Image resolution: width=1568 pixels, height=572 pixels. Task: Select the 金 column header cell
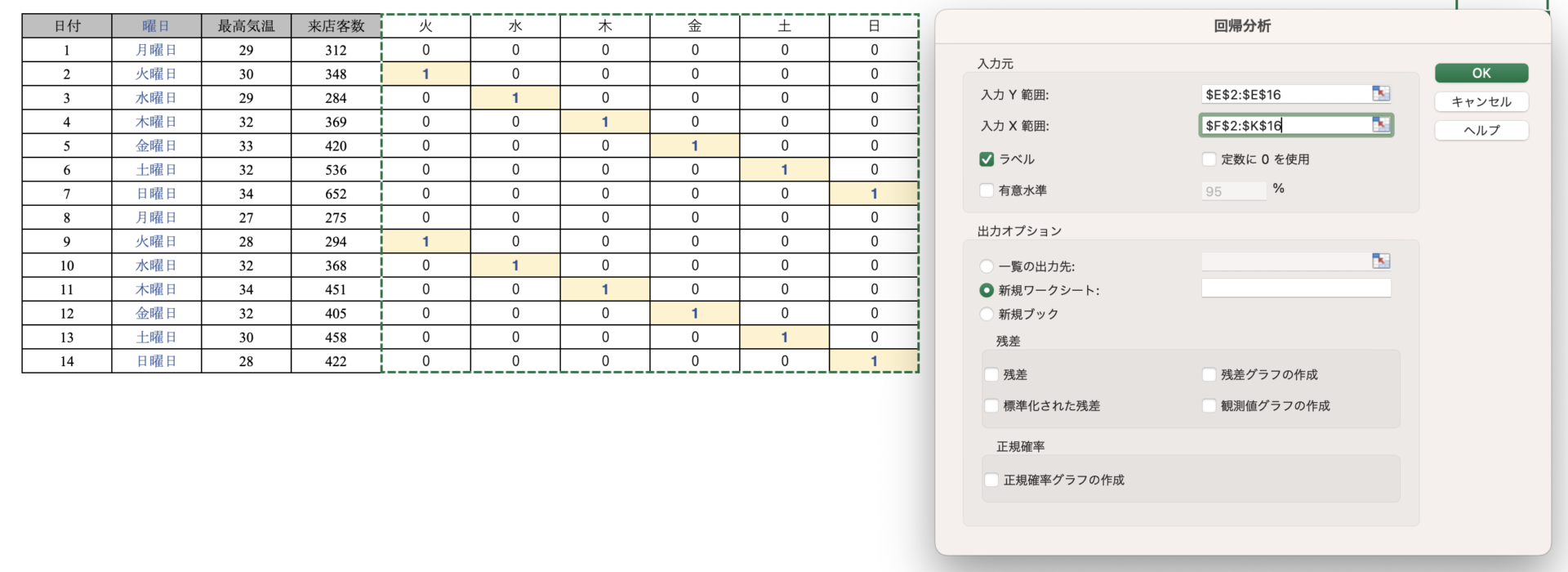click(x=695, y=26)
